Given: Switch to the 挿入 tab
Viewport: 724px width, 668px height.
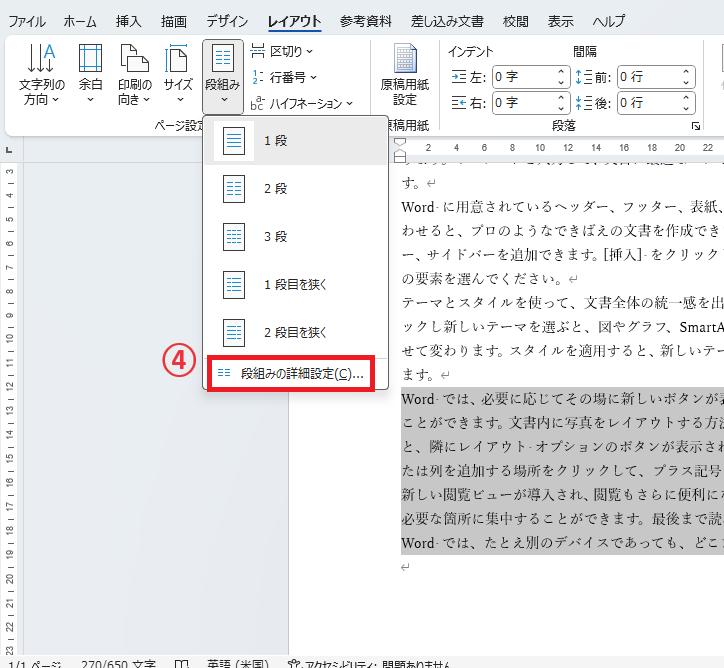Looking at the screenshot, I should (128, 21).
